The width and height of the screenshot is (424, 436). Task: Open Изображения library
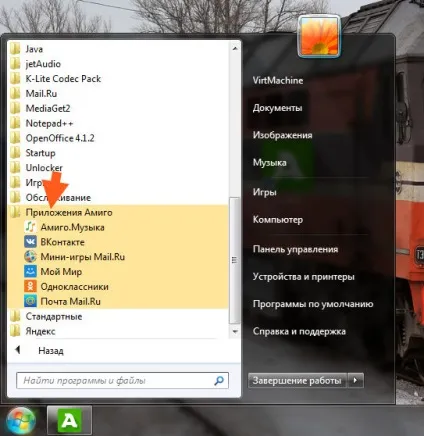pos(283,135)
